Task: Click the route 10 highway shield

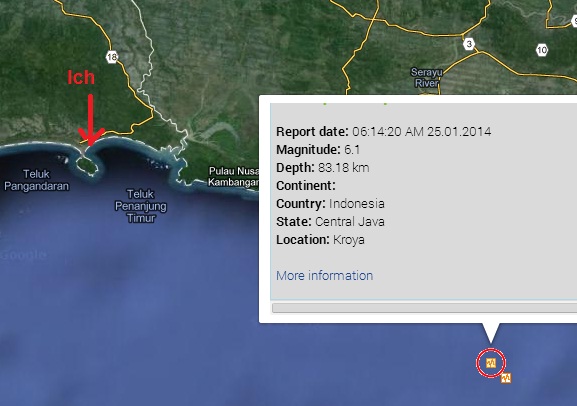Action: 542,50
